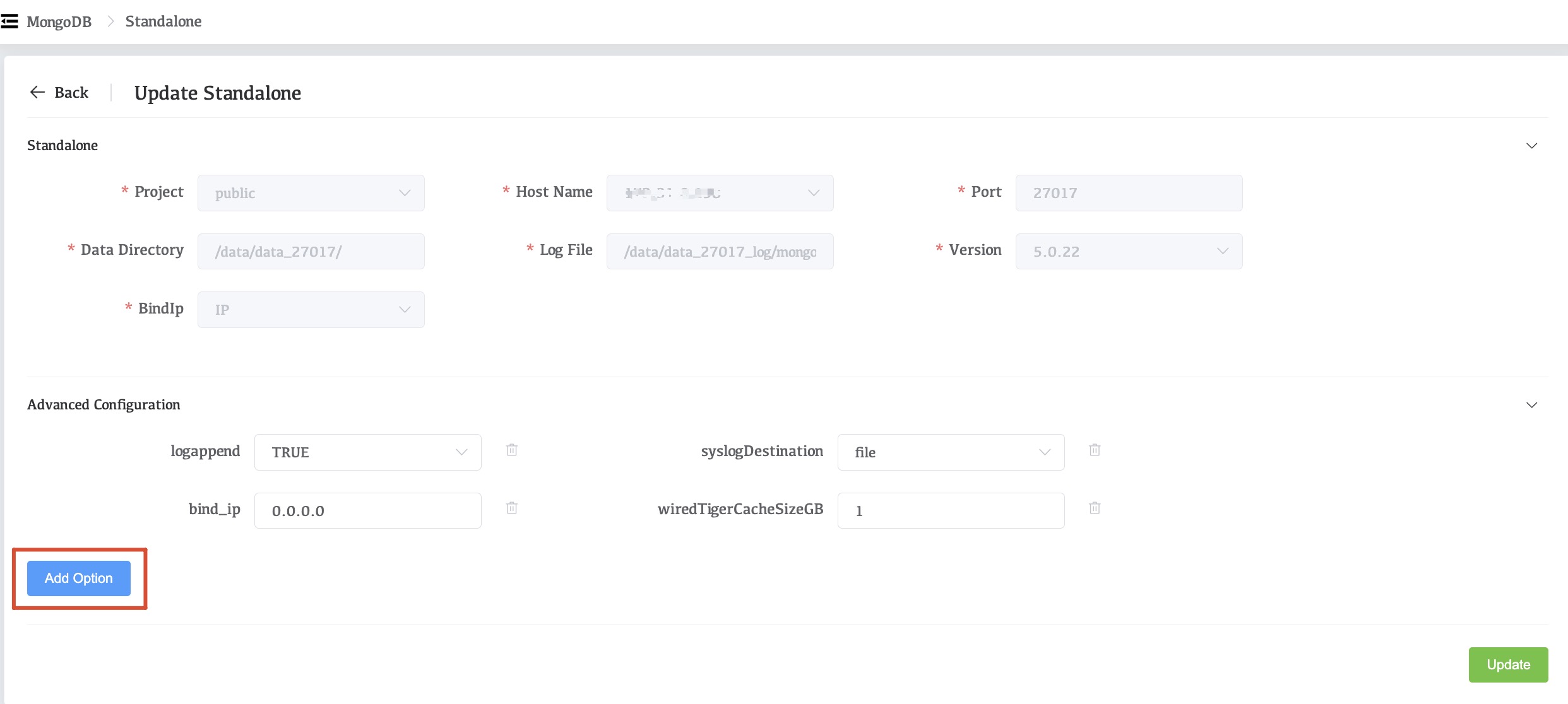Collapse the Standalone section
The image size is (1568, 704).
point(1531,146)
